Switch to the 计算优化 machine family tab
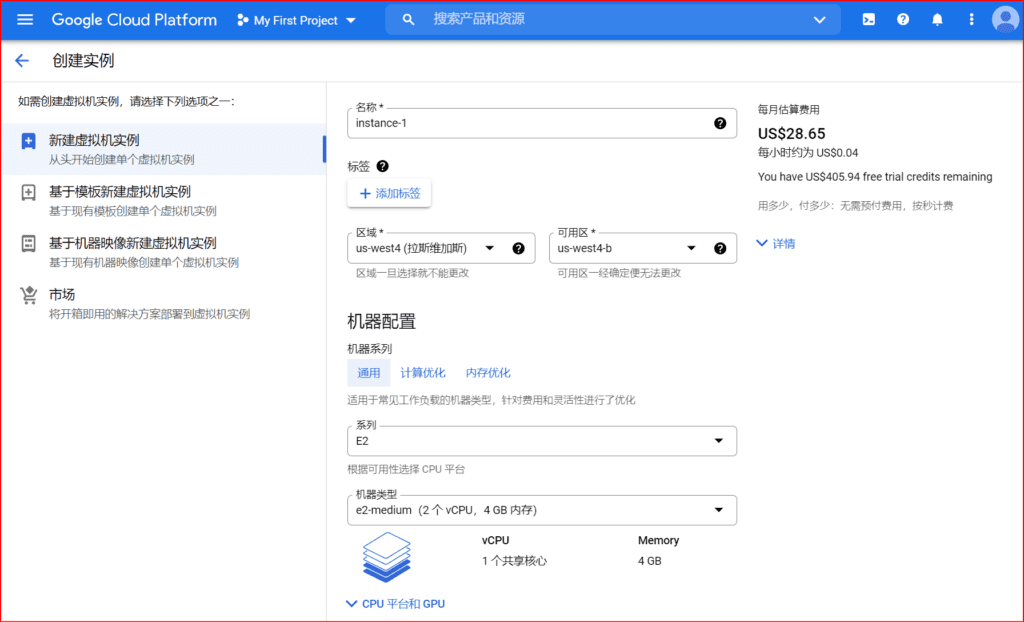 423,372
